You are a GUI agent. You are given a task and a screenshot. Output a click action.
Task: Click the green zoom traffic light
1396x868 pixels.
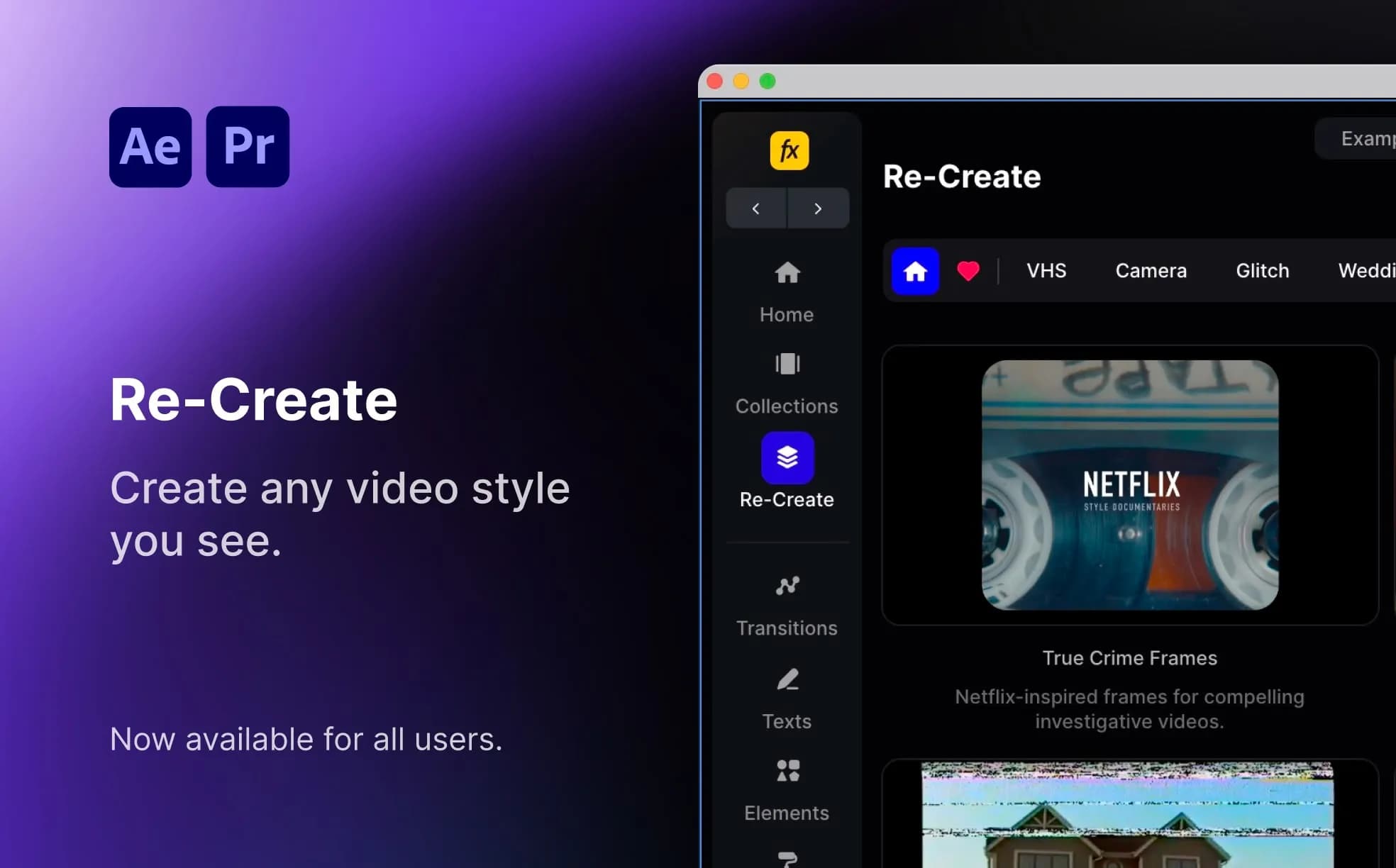(x=767, y=81)
